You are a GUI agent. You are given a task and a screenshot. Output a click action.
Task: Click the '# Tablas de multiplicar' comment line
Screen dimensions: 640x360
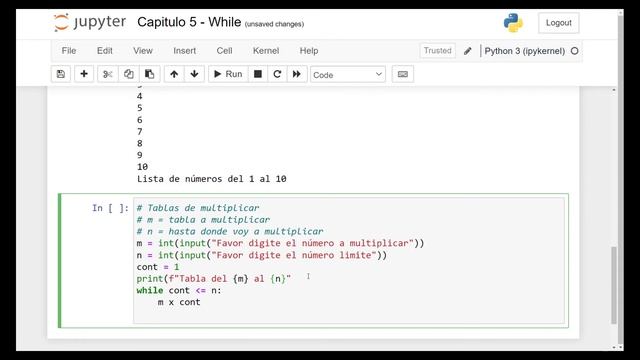198,208
